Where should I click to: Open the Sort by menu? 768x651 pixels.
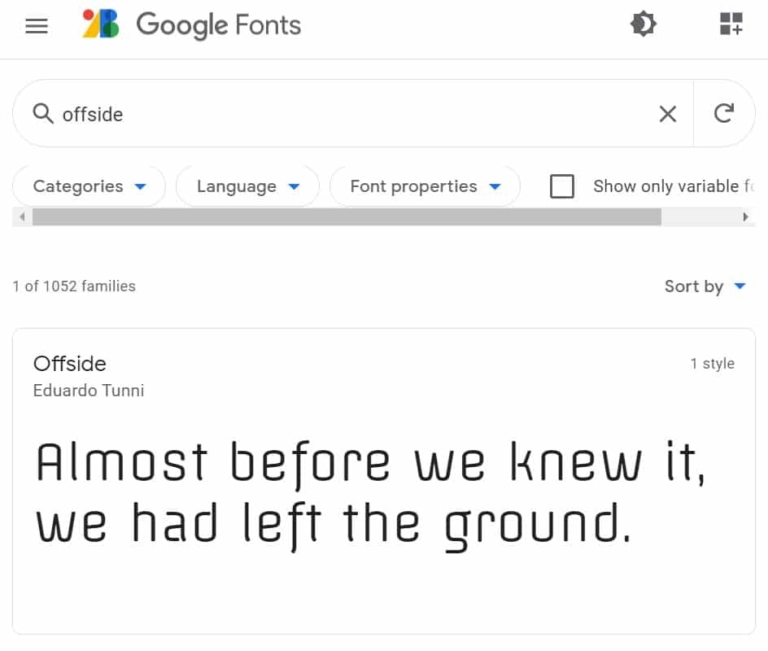(x=705, y=286)
